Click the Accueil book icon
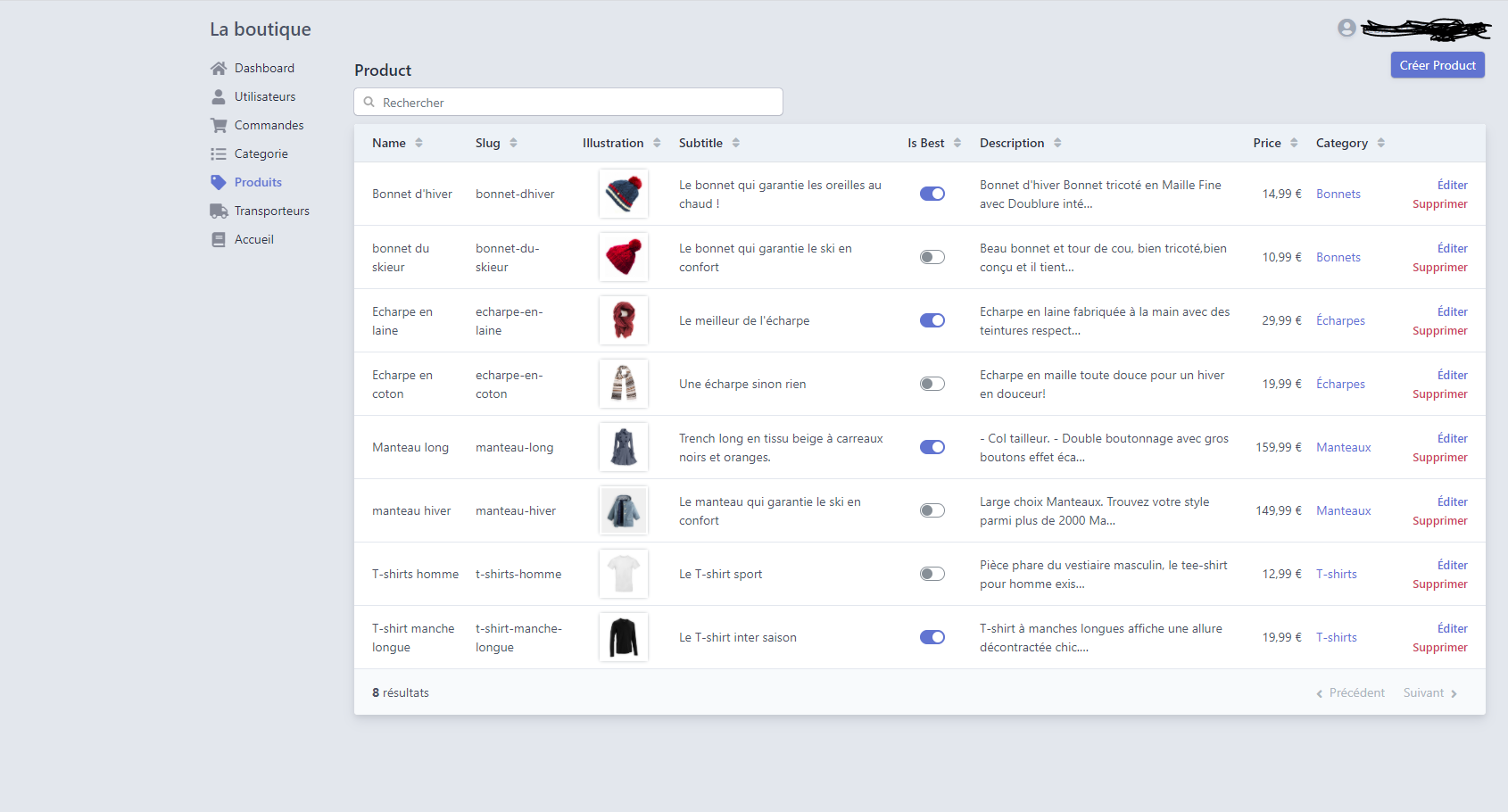 pyautogui.click(x=219, y=240)
